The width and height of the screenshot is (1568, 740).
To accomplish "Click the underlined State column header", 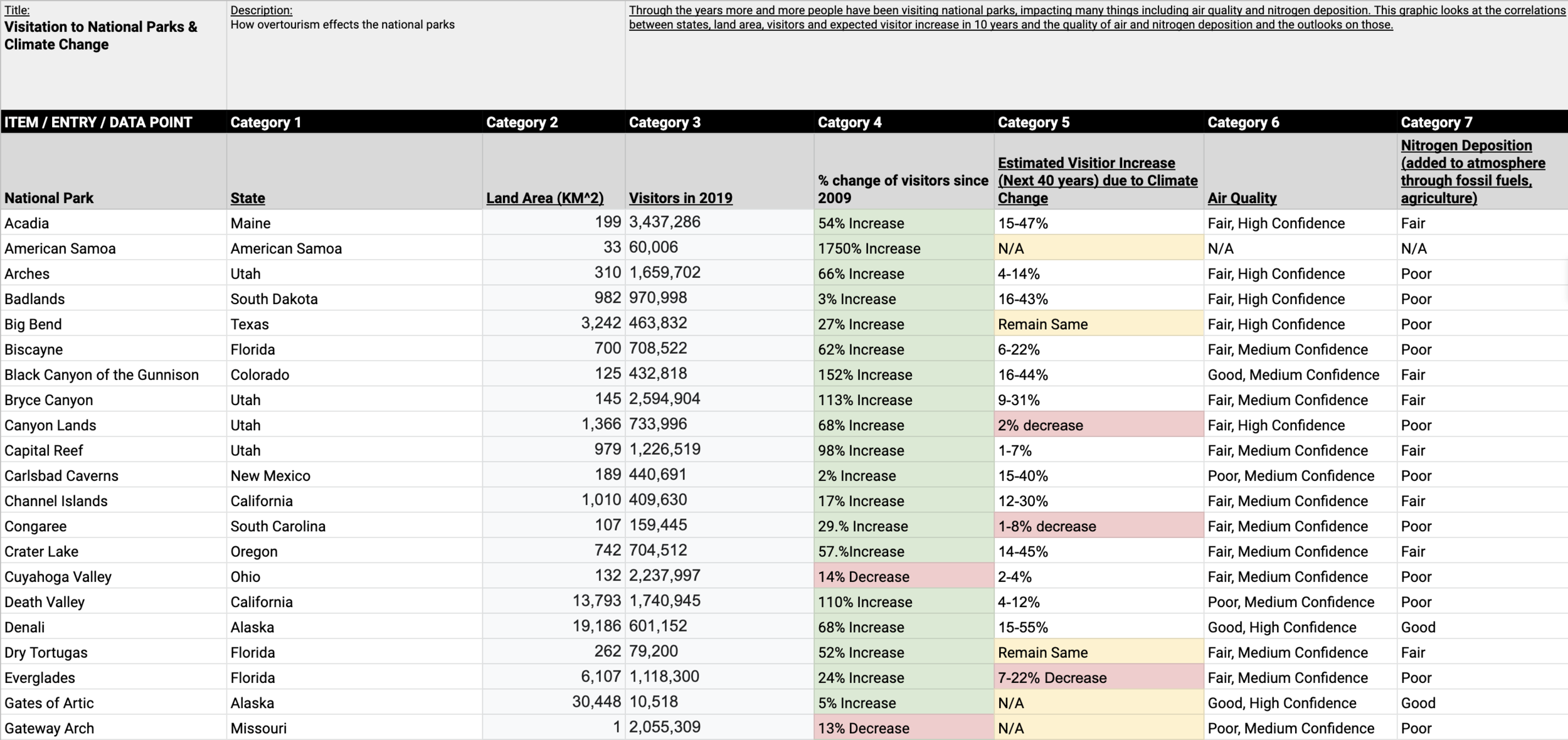I will tap(248, 198).
